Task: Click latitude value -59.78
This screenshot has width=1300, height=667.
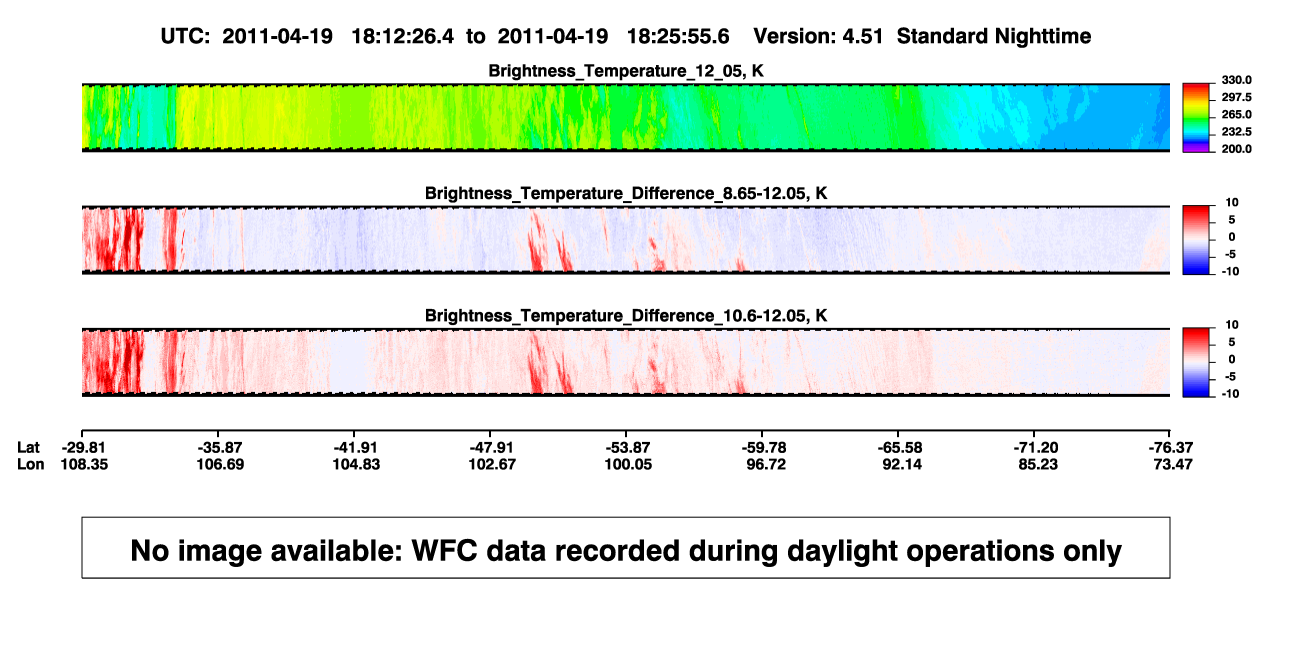Action: coord(762,447)
